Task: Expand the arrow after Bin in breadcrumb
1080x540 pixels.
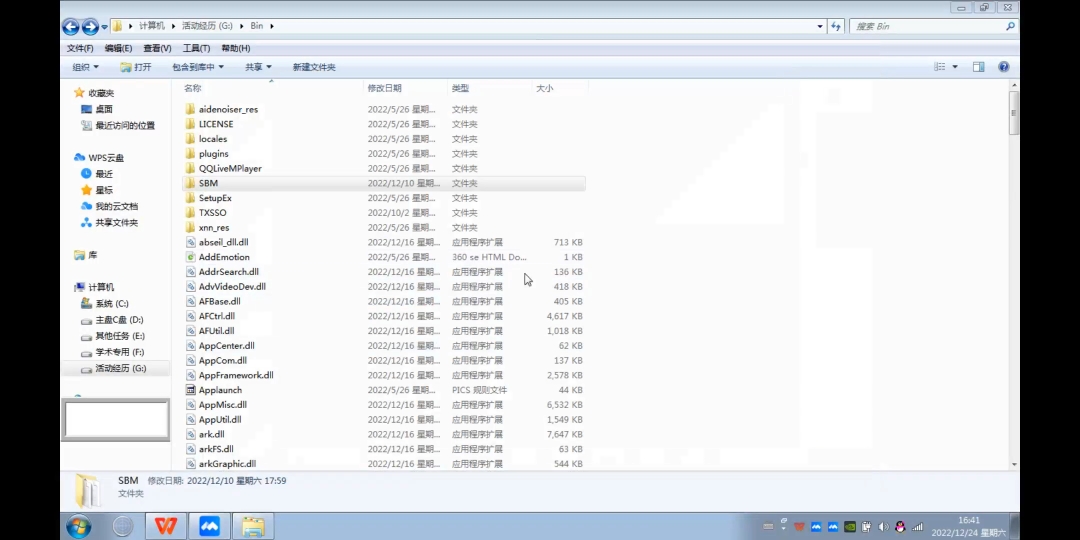Action: pos(272,26)
